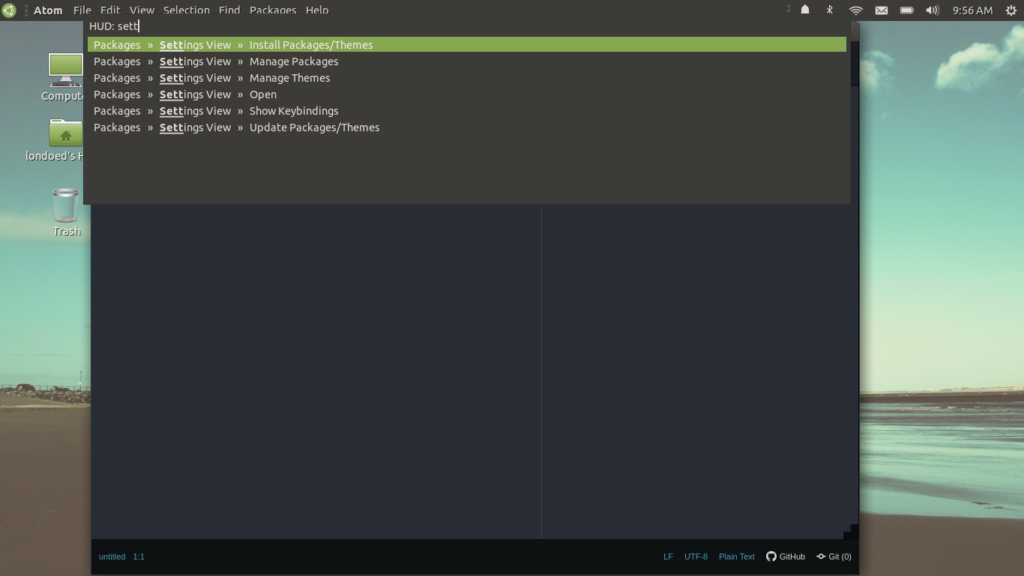Open the Packages menu
This screenshot has height=576, width=1024.
tap(273, 10)
